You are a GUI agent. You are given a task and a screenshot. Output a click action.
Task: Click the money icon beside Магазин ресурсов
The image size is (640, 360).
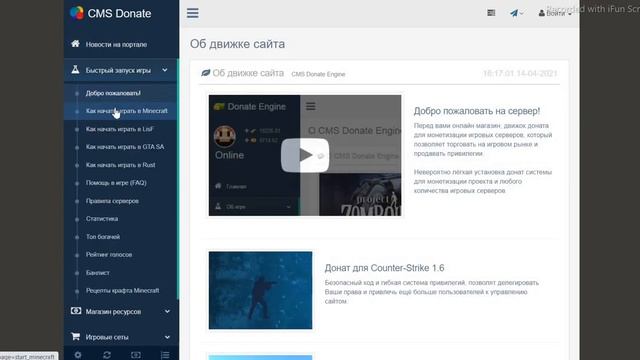tap(76, 311)
